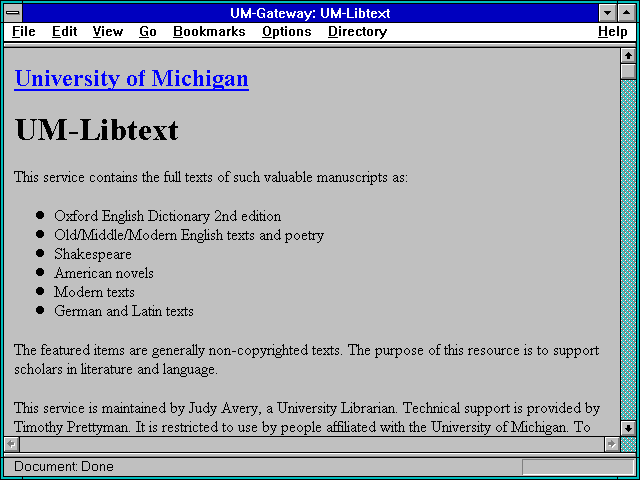
Task: Open the Directory menu
Action: (357, 32)
